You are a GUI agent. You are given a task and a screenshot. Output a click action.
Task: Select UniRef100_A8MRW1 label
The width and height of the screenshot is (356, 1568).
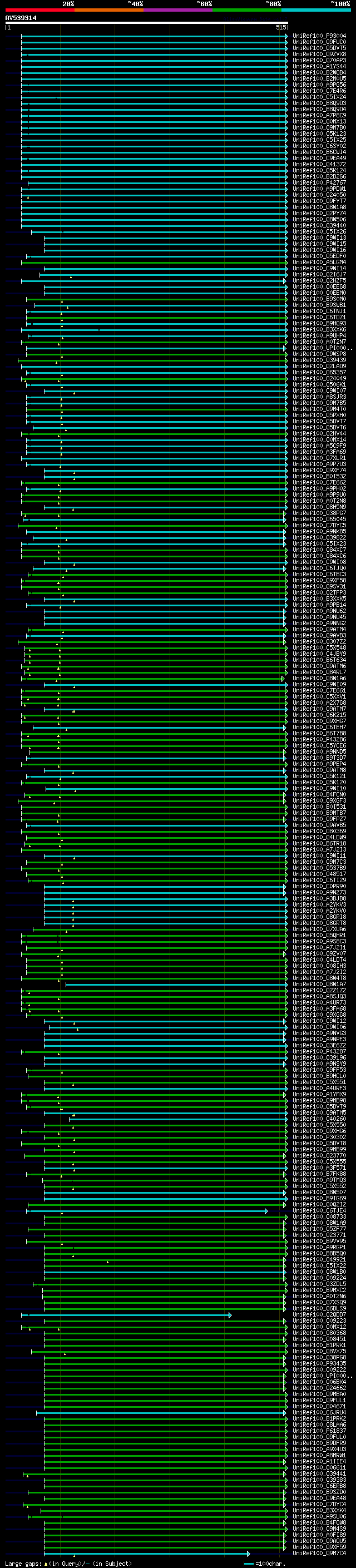pyautogui.click(x=319, y=1456)
